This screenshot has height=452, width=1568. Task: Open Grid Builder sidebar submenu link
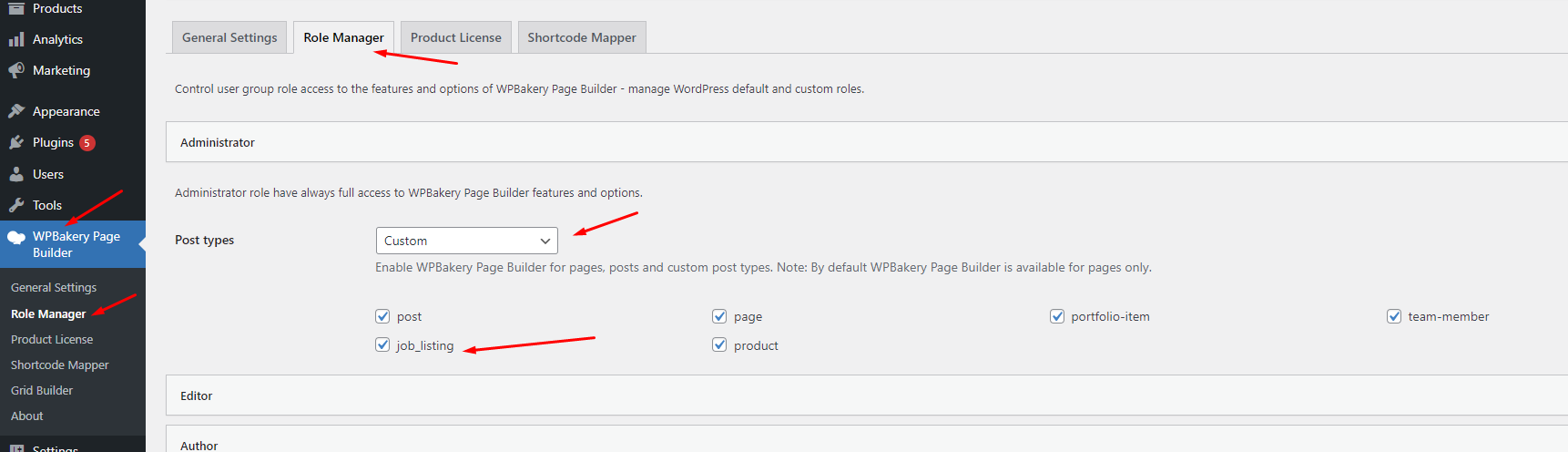click(42, 390)
